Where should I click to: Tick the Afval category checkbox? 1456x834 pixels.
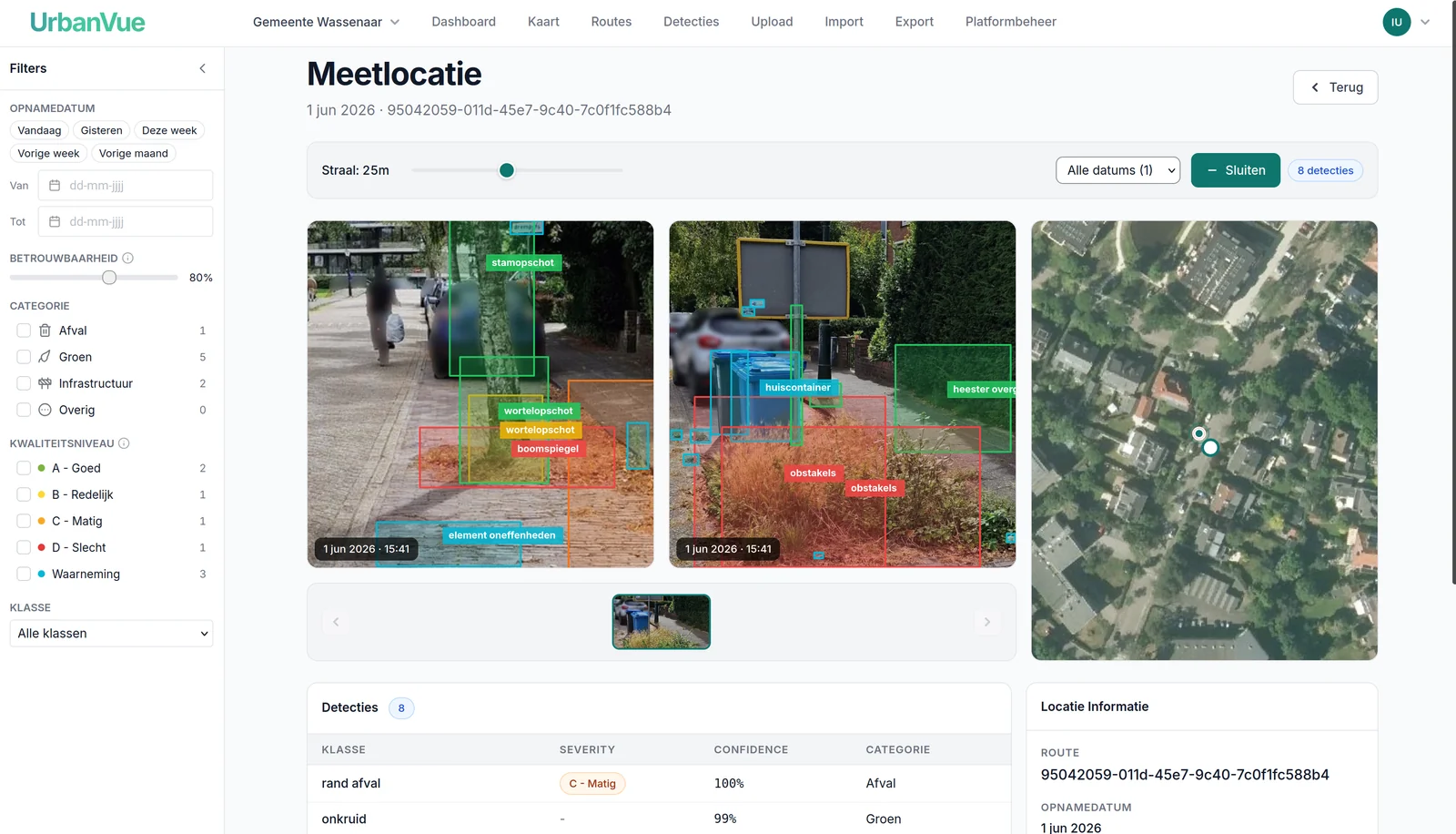tap(24, 331)
